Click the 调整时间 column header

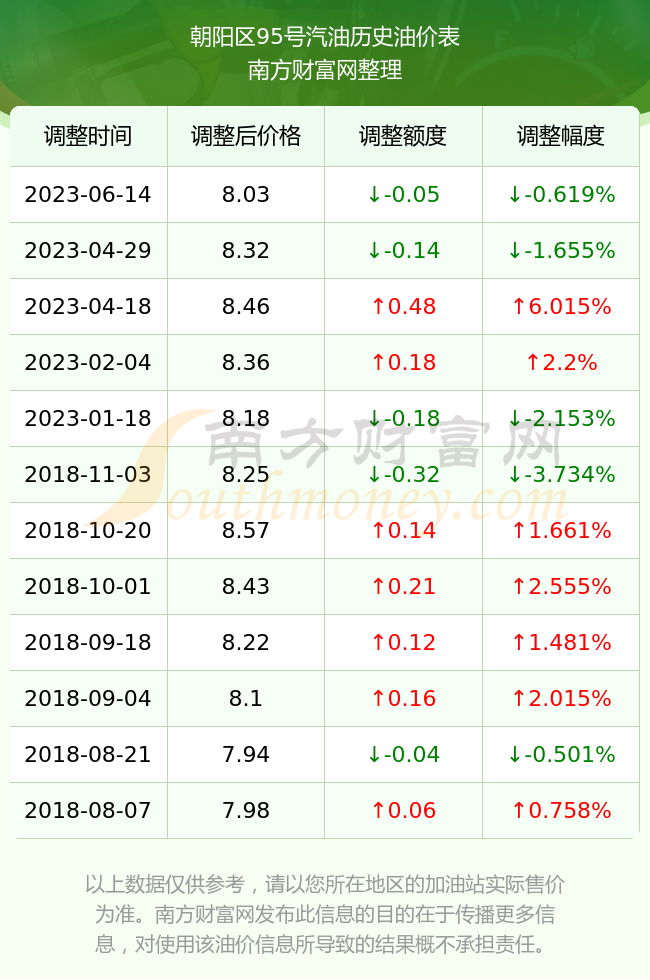click(88, 136)
